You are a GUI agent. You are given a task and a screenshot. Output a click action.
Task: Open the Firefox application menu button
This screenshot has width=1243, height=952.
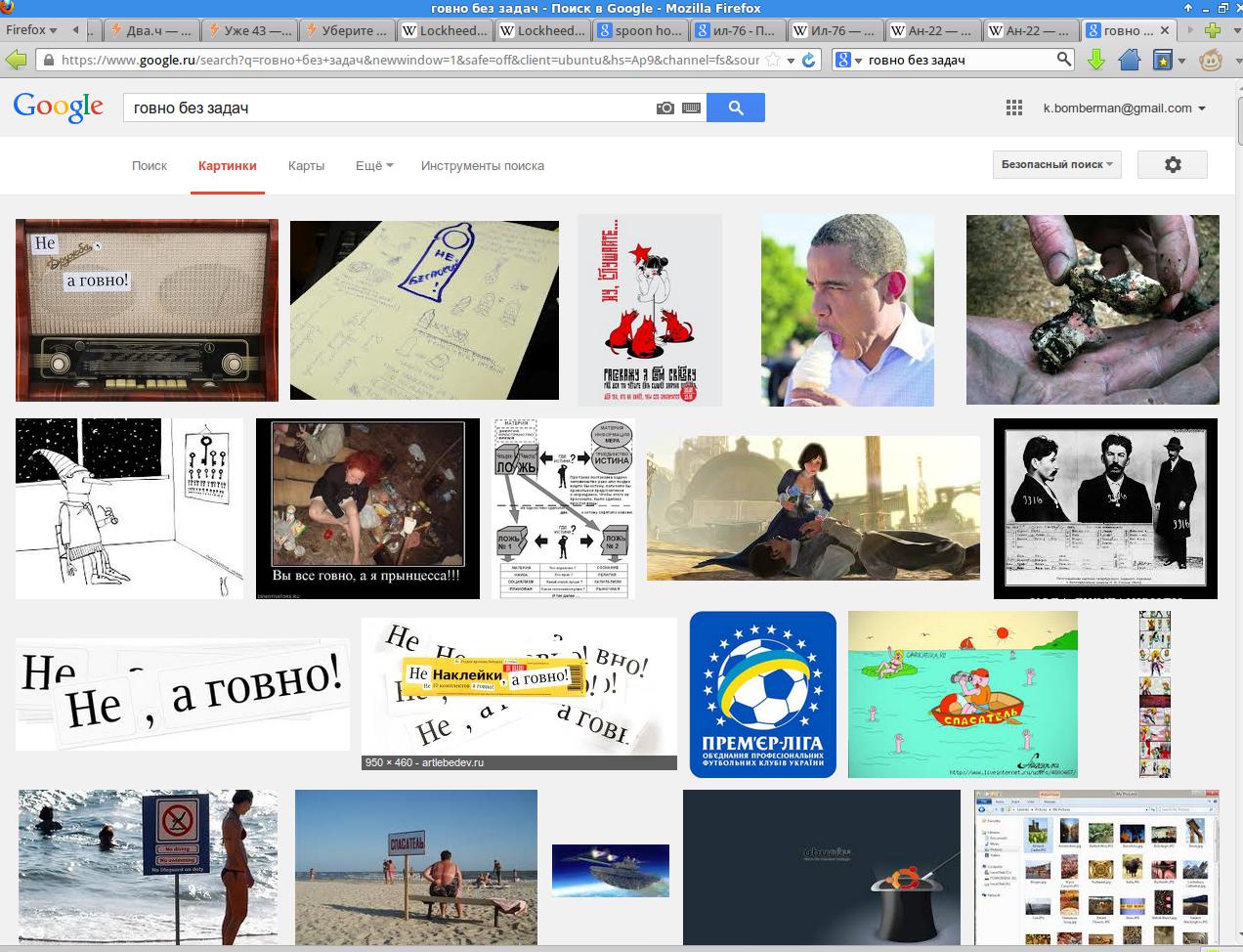(31, 30)
